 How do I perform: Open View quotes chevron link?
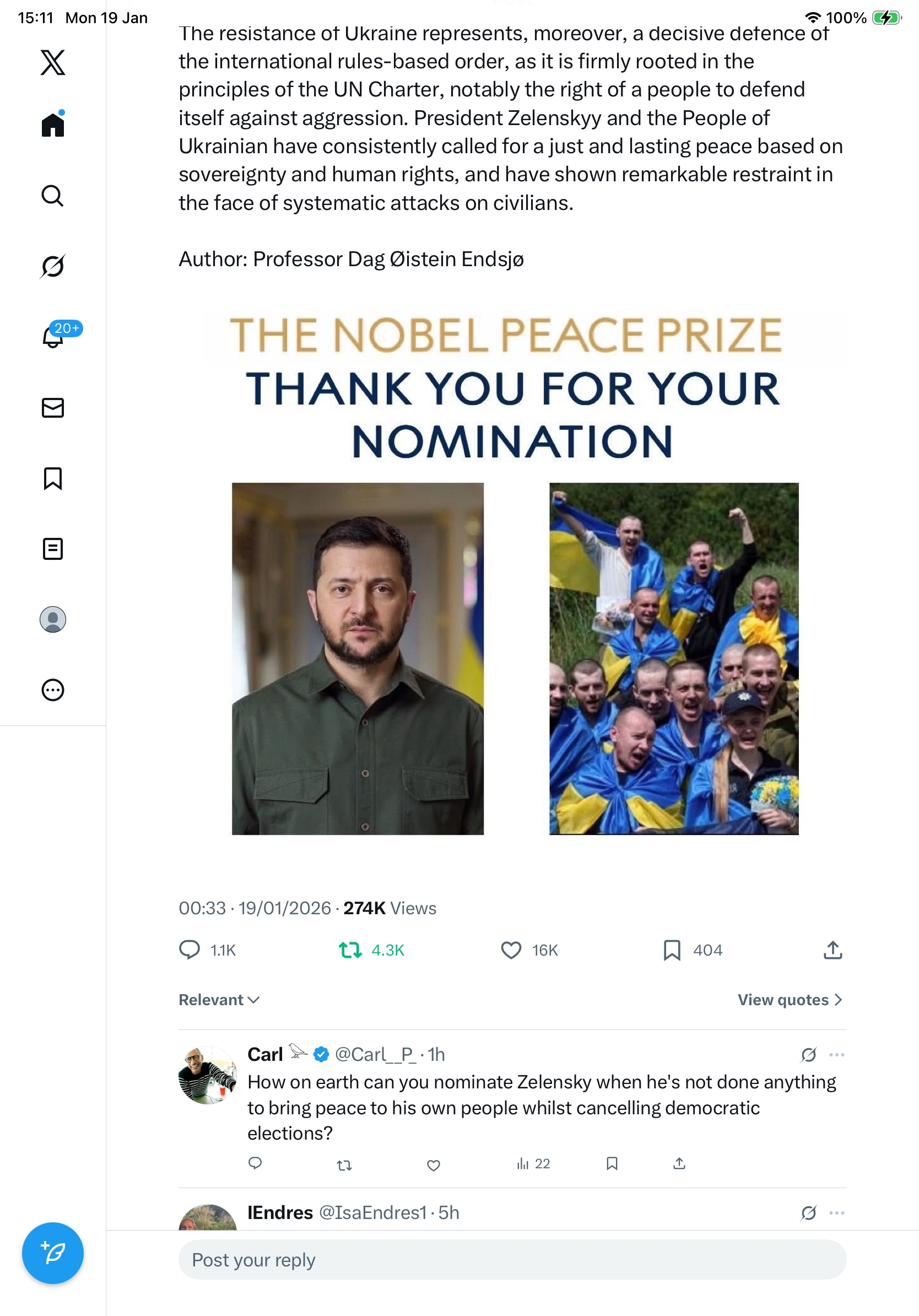pos(790,1000)
